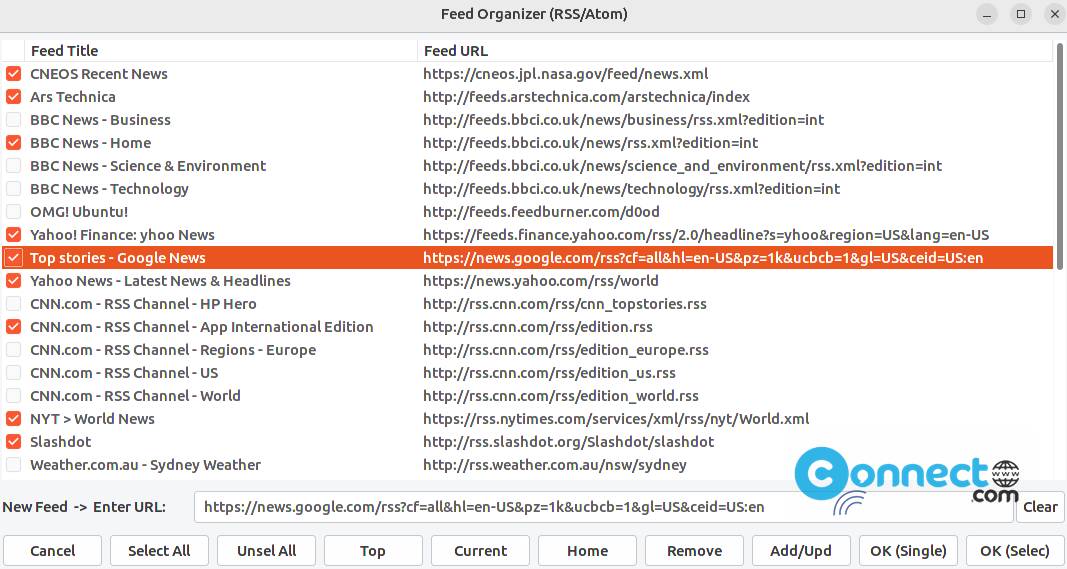Click the rss.cnn.com/rss/edition_europe.rss URL
This screenshot has height=569, width=1067.
click(565, 350)
